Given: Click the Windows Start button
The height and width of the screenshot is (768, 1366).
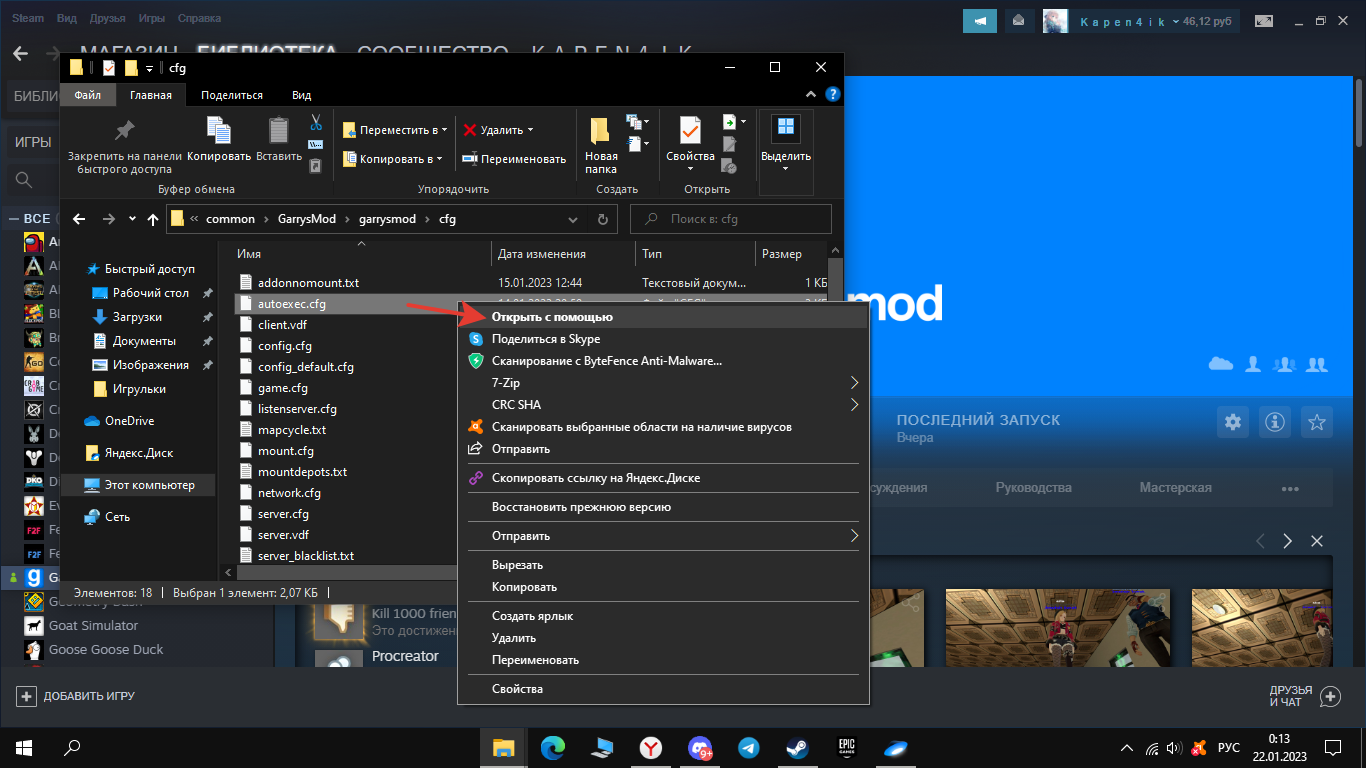Looking at the screenshot, I should point(24,747).
